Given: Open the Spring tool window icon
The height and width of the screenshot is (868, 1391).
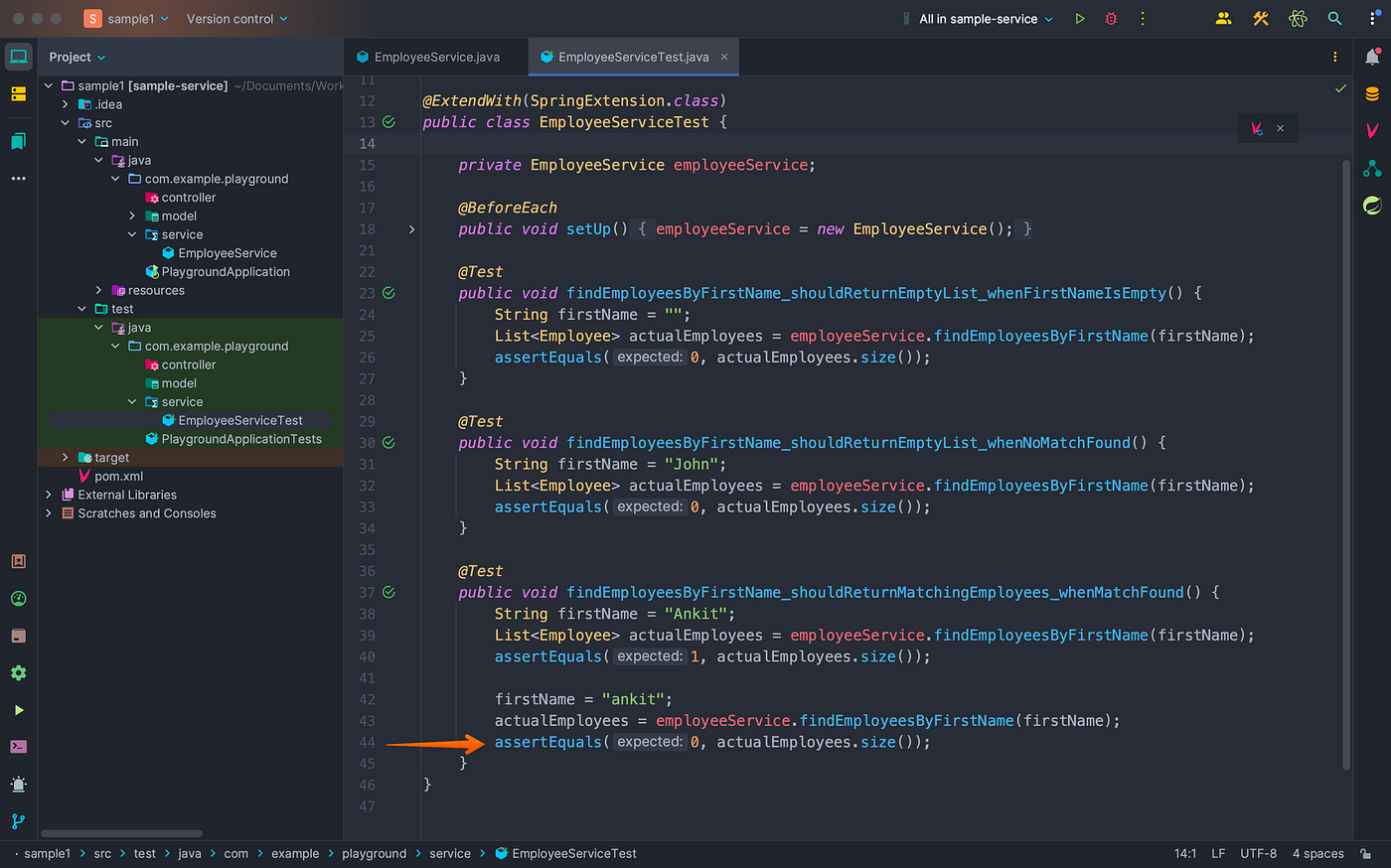Looking at the screenshot, I should (1372, 205).
